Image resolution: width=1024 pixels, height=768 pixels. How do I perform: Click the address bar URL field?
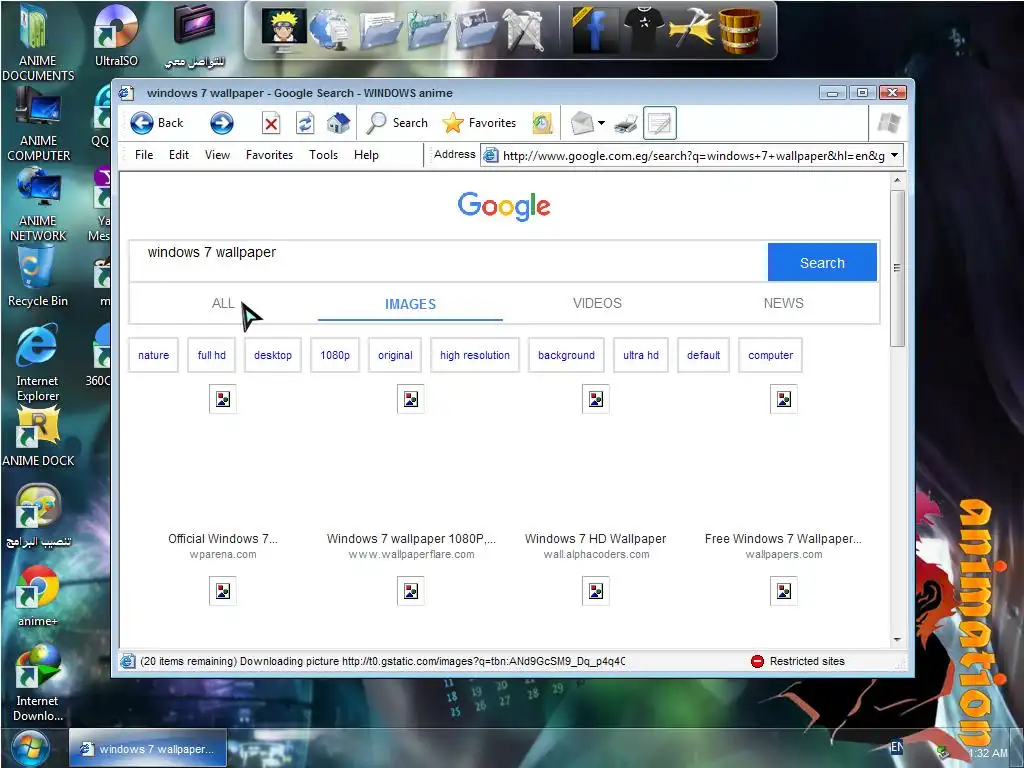(692, 155)
